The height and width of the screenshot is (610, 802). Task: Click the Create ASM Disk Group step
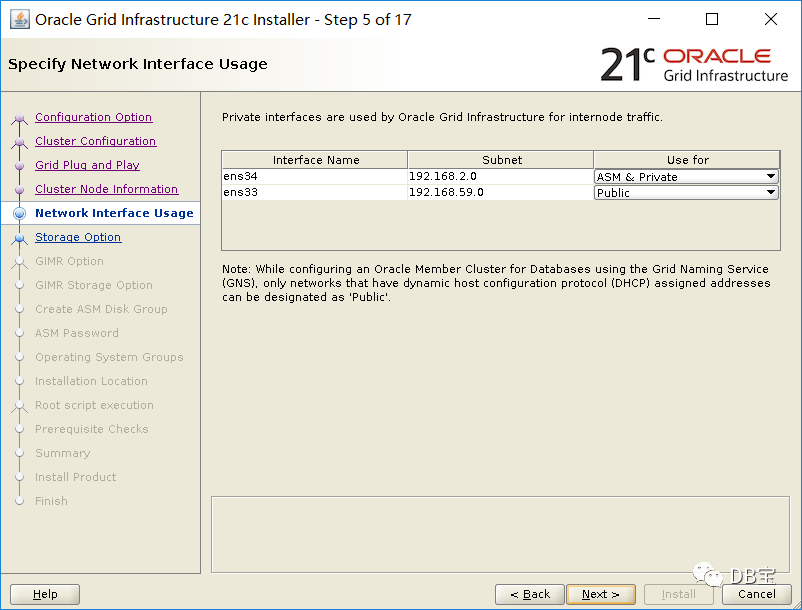pos(101,309)
